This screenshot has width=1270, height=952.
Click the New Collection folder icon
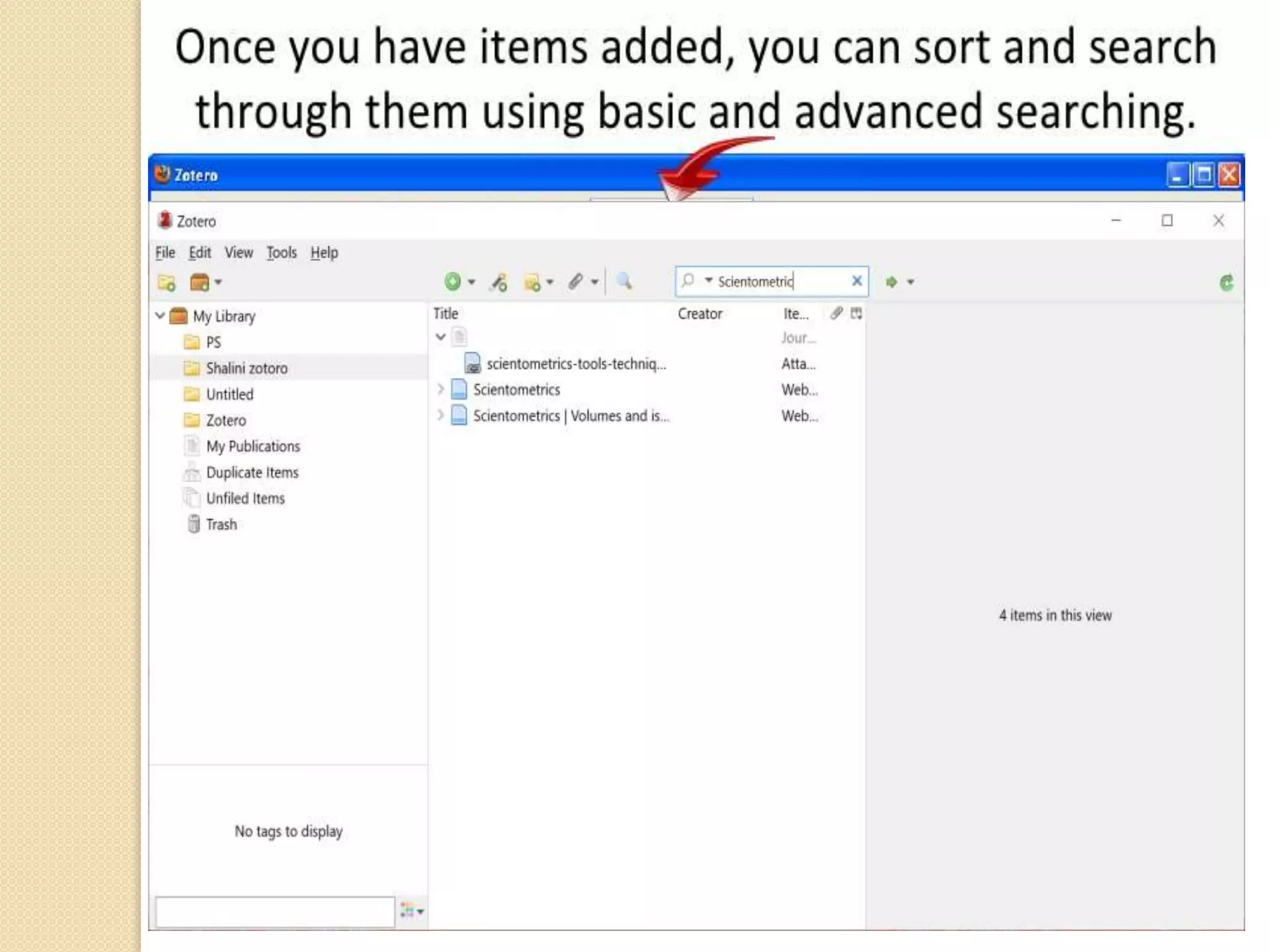[x=166, y=283]
